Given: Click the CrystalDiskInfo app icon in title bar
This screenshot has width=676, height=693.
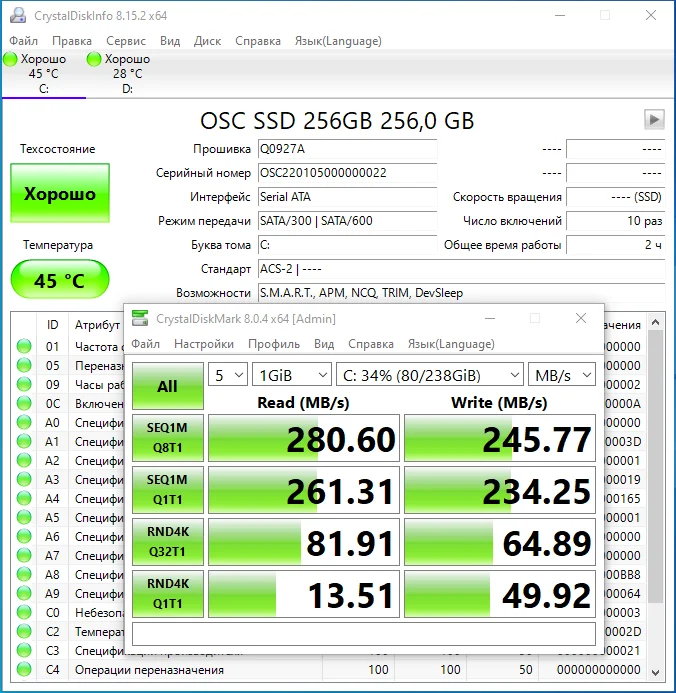Looking at the screenshot, I should (x=18, y=15).
